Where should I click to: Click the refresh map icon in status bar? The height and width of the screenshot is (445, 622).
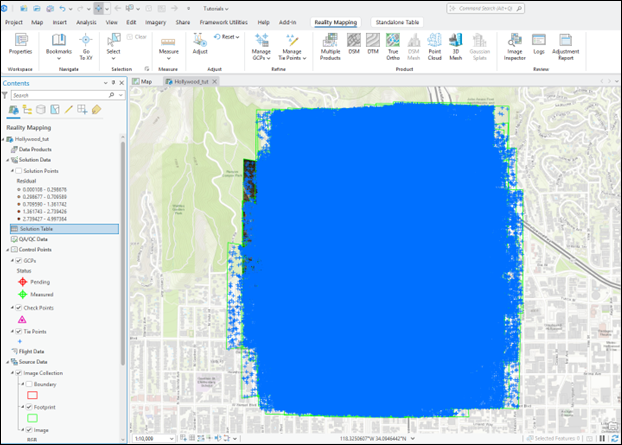614,438
